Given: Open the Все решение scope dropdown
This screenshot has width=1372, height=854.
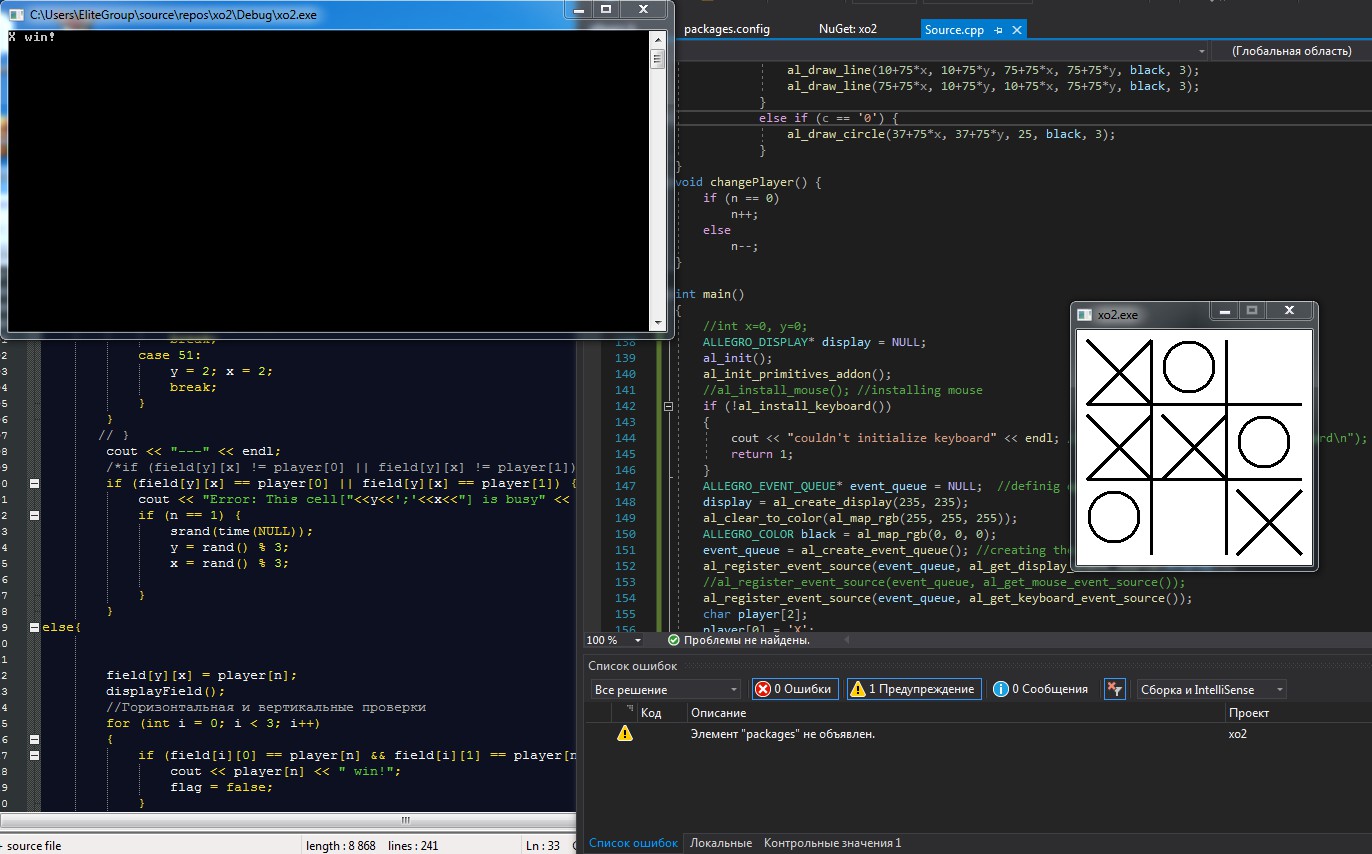Looking at the screenshot, I should point(665,689).
